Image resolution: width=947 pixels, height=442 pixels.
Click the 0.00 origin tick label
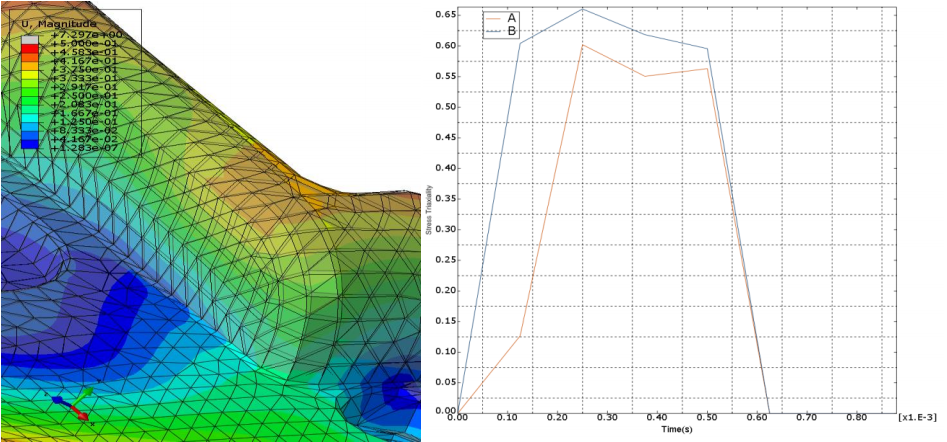click(458, 417)
